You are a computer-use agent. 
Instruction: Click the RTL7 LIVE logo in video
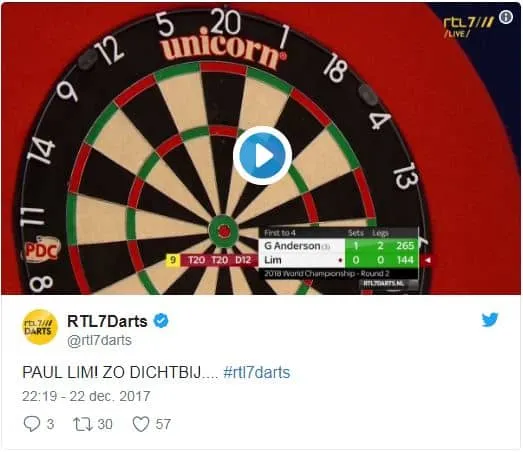[x=468, y=27]
